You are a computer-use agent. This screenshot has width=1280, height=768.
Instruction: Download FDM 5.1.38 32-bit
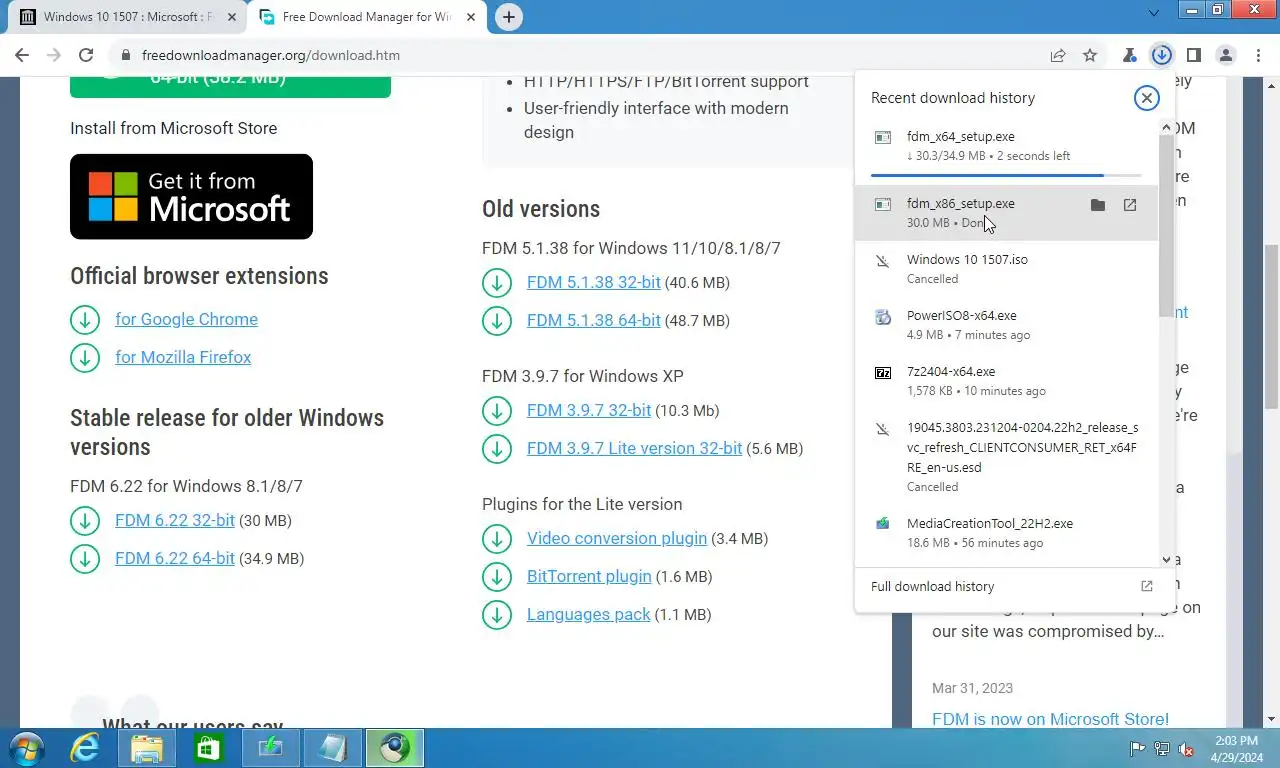point(594,282)
